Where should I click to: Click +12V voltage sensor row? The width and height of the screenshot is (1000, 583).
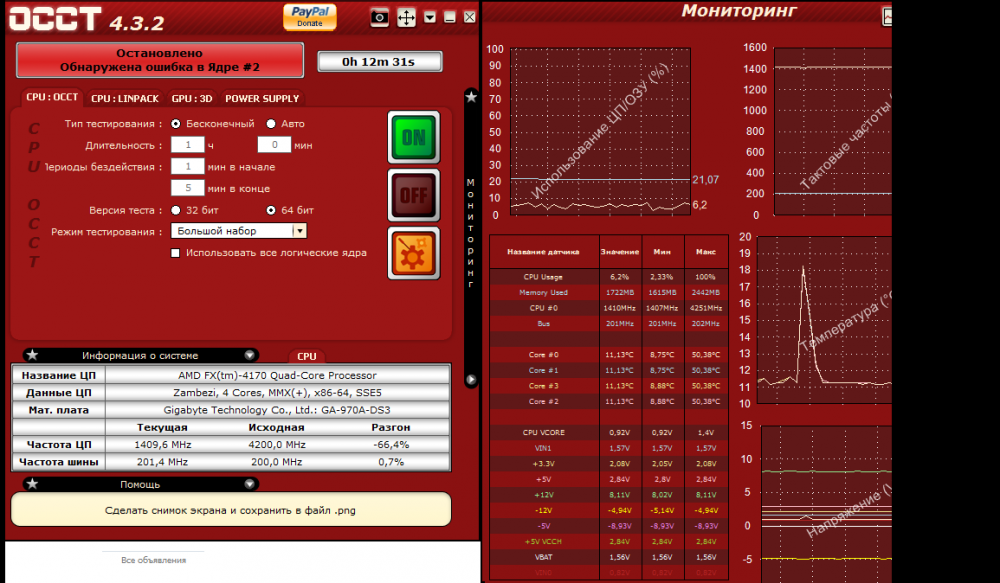pyautogui.click(x=608, y=494)
